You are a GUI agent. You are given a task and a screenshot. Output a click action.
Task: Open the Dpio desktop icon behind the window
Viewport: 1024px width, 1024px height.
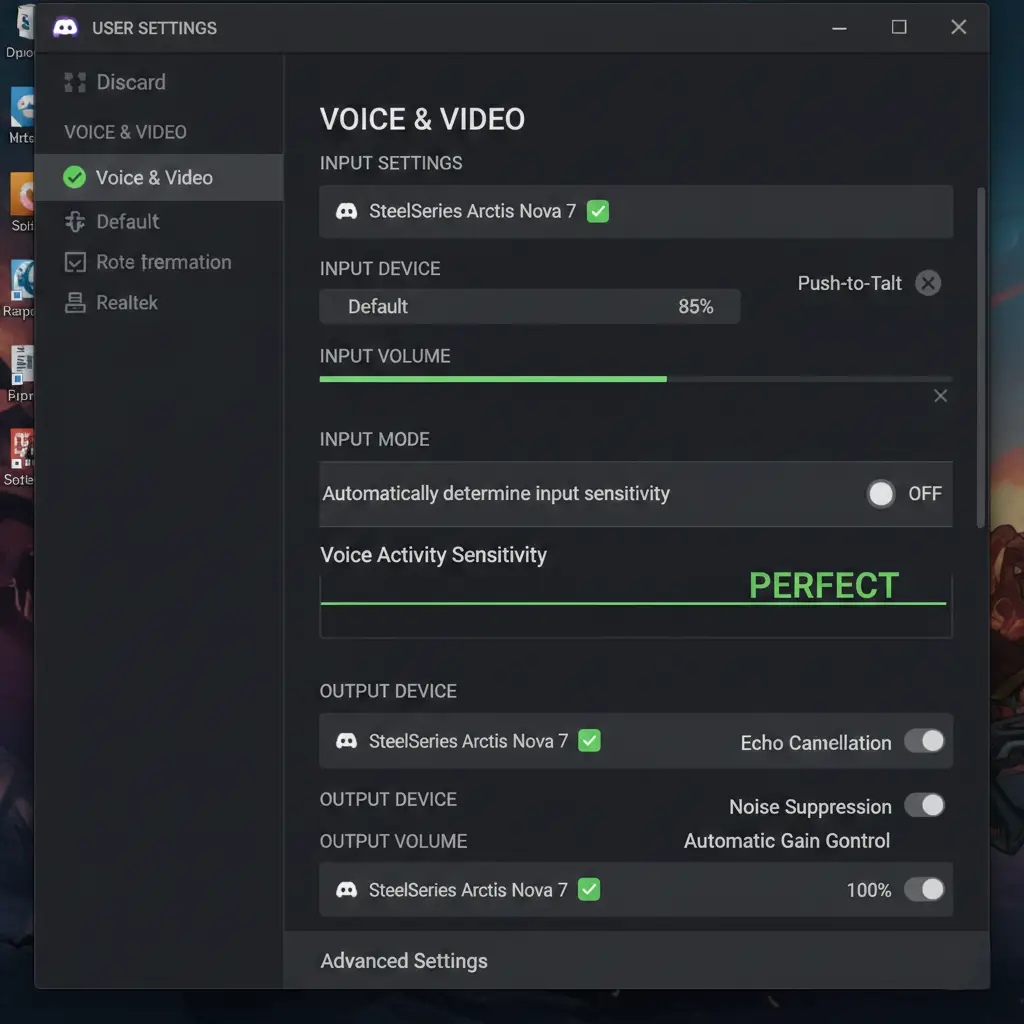20,31
